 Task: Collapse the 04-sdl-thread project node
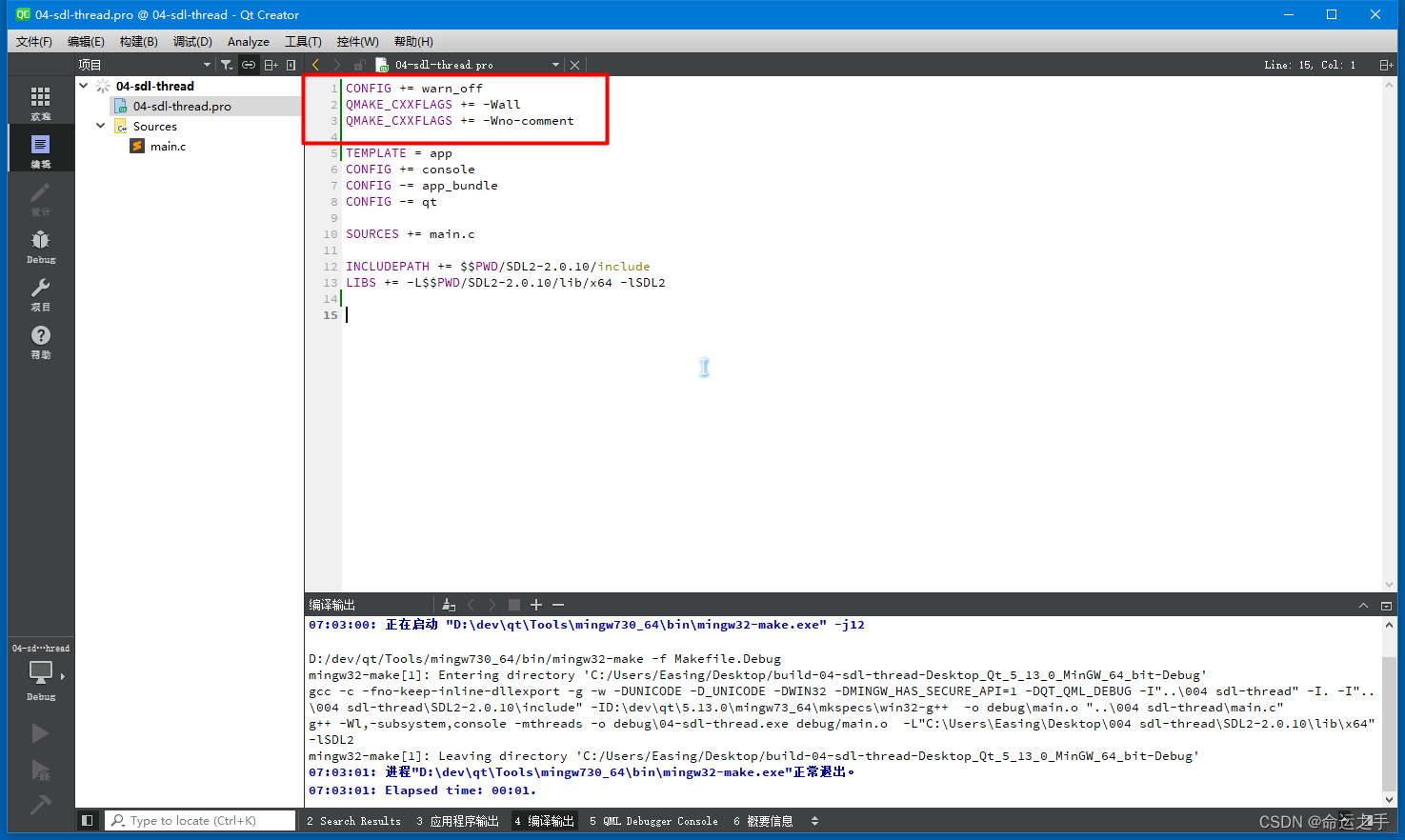point(84,86)
